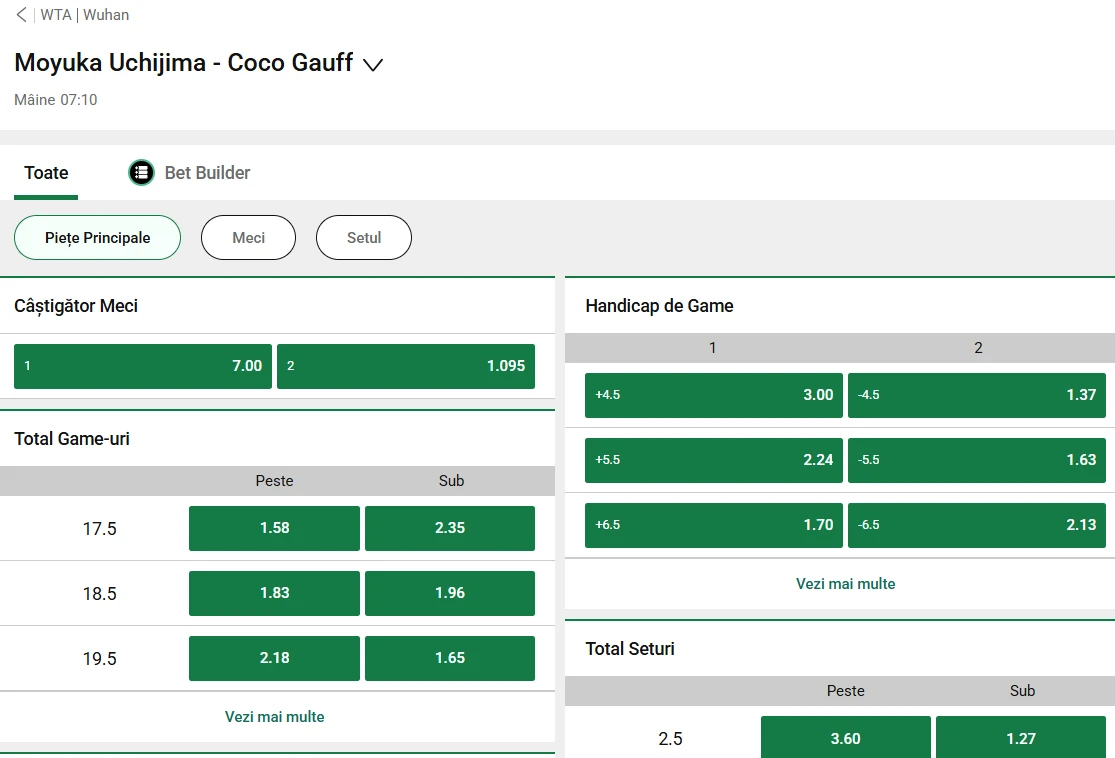Open the Bet Builder tab
Viewport: 1115px width, 758px height.
pos(207,173)
